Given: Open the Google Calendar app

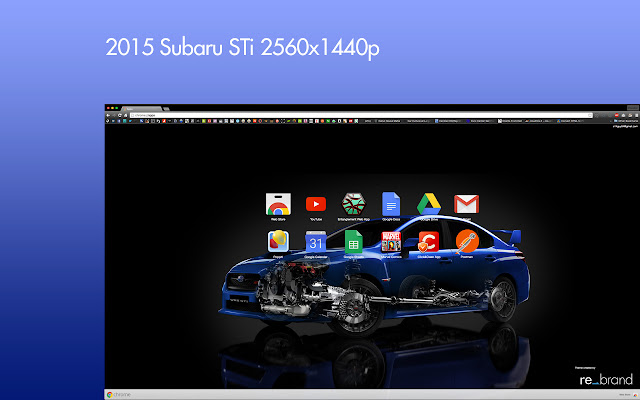Looking at the screenshot, I should [x=316, y=242].
